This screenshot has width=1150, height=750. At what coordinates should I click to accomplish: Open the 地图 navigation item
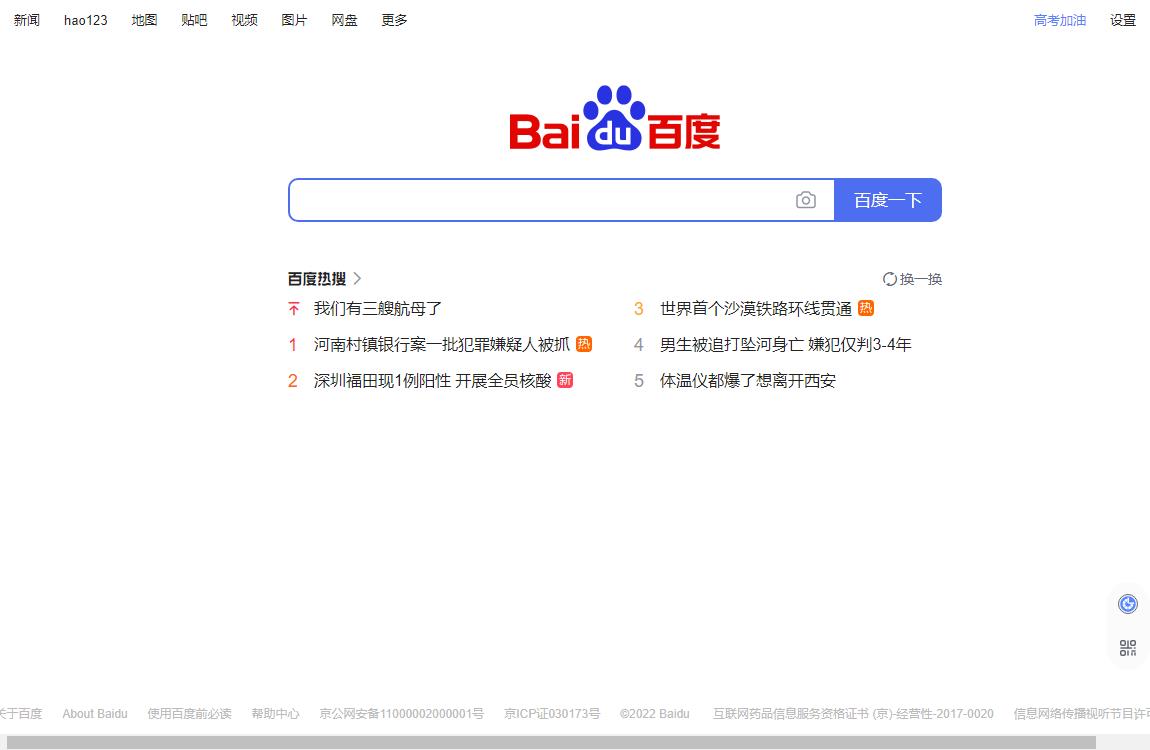[144, 20]
